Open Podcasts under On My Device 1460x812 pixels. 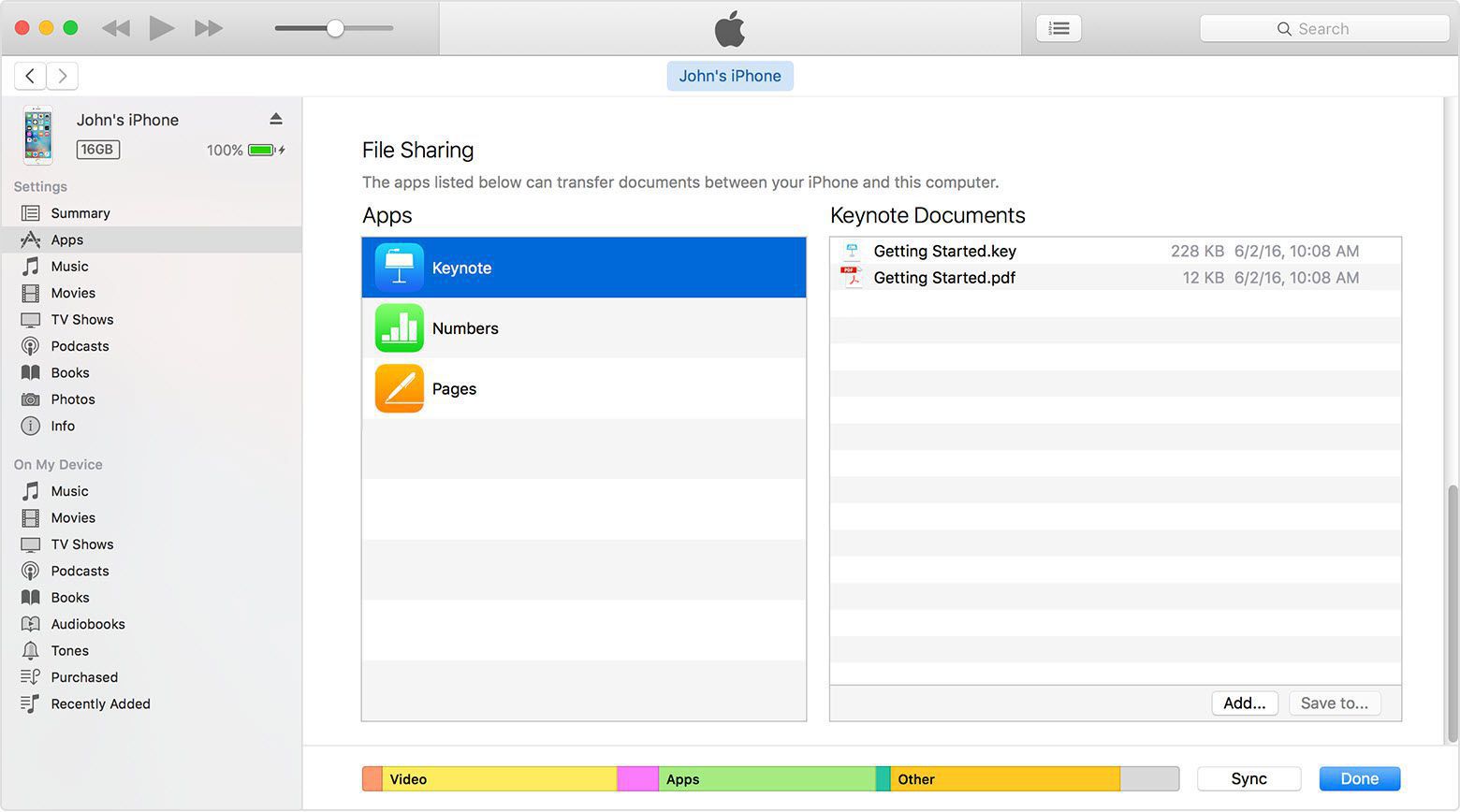pyautogui.click(x=152, y=571)
